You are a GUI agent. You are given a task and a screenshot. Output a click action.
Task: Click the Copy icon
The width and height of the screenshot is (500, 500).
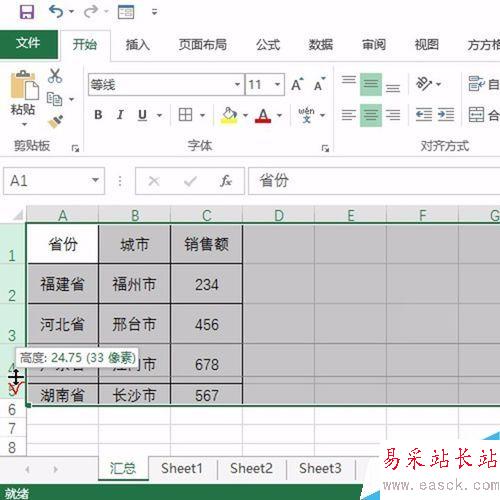click(x=54, y=99)
